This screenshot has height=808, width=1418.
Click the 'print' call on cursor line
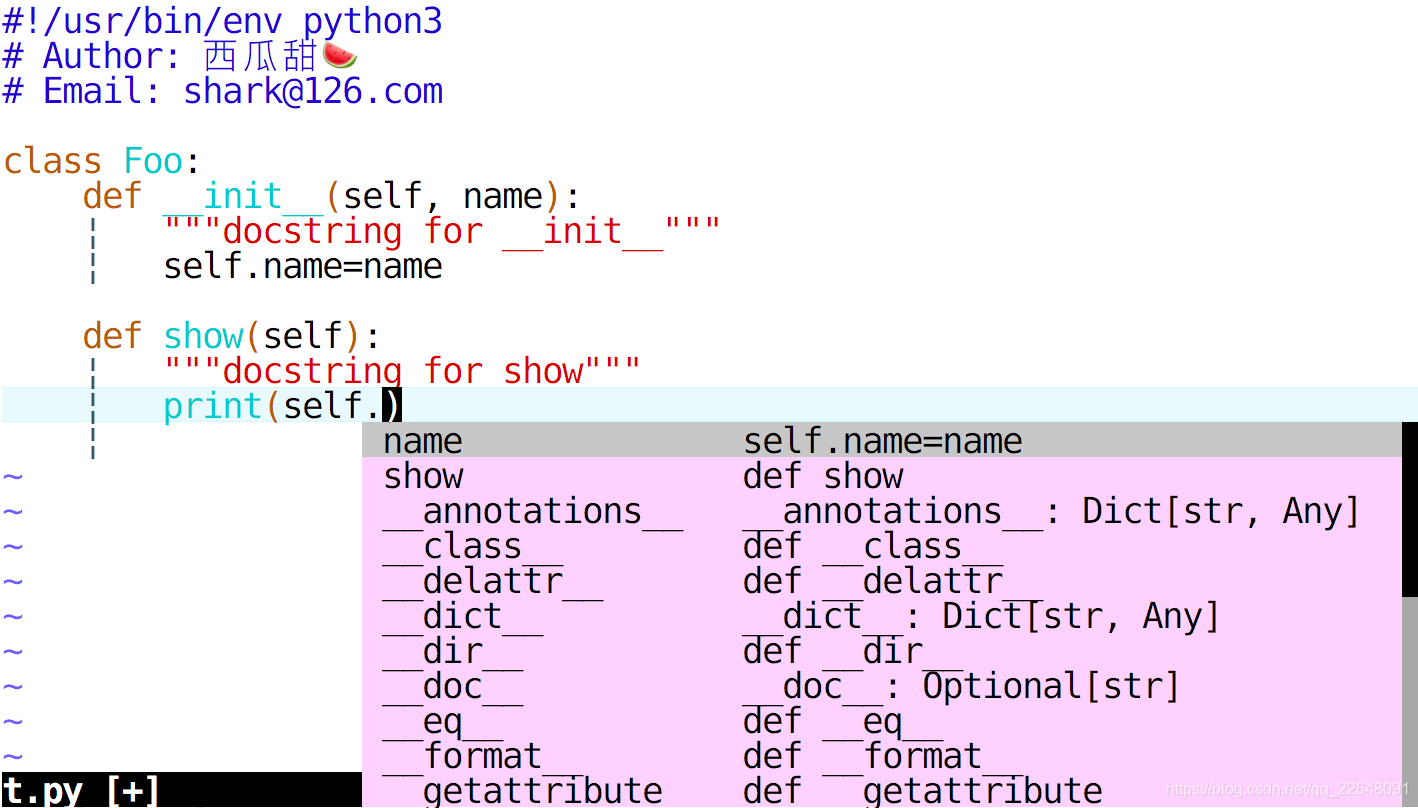[x=213, y=406]
